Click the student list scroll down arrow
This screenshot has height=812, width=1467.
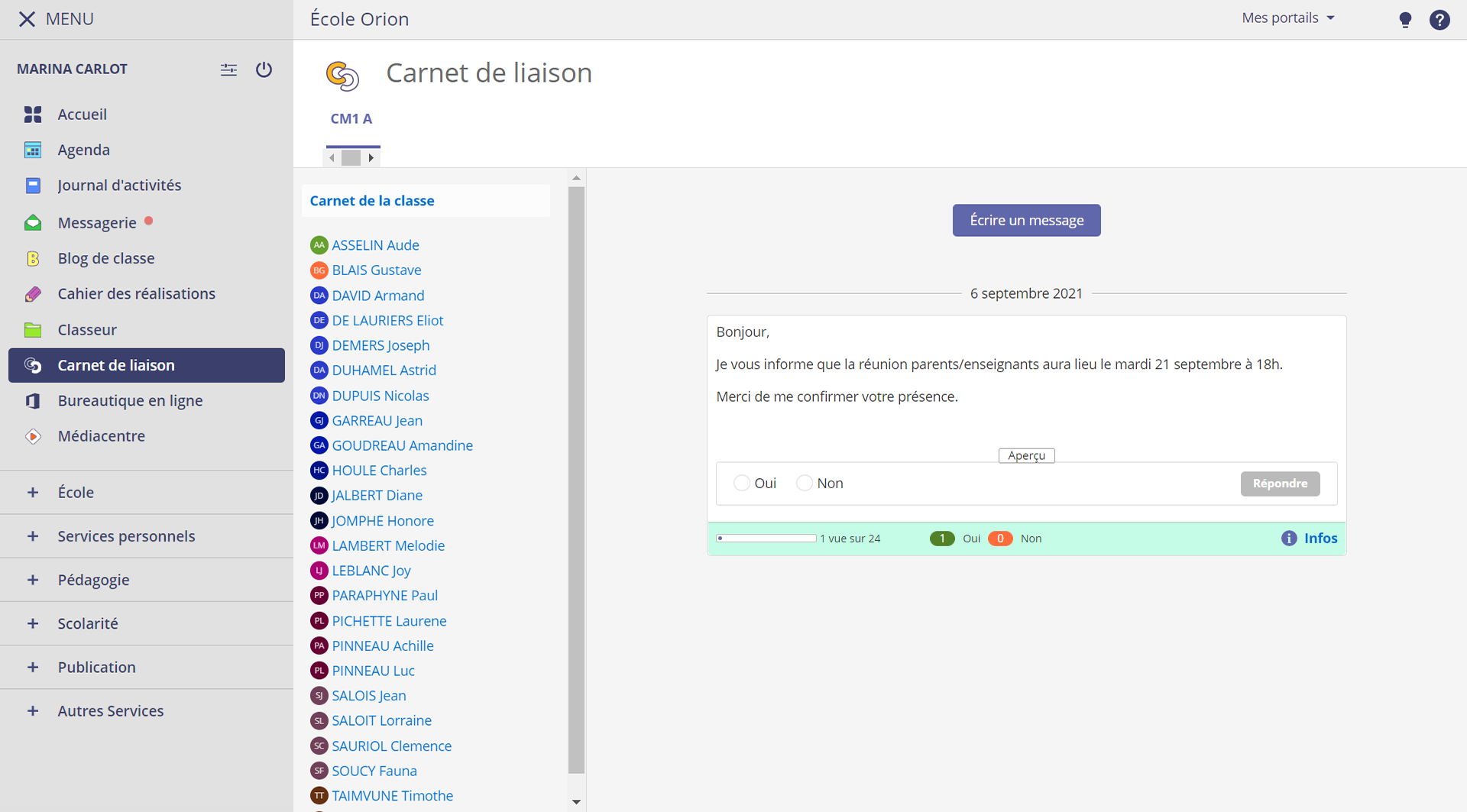576,802
